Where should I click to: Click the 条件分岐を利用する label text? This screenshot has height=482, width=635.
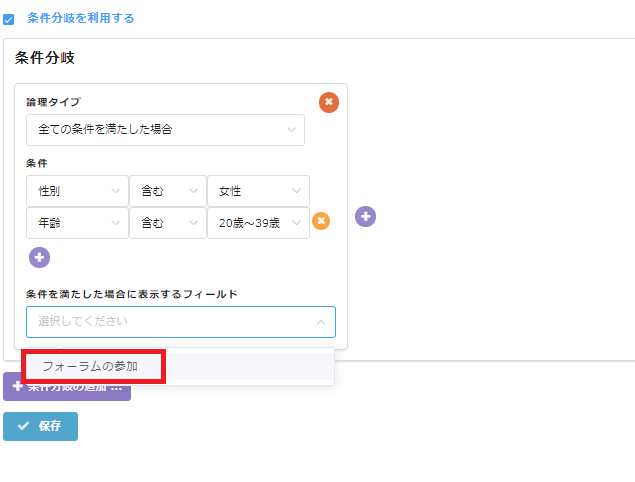pyautogui.click(x=80, y=18)
